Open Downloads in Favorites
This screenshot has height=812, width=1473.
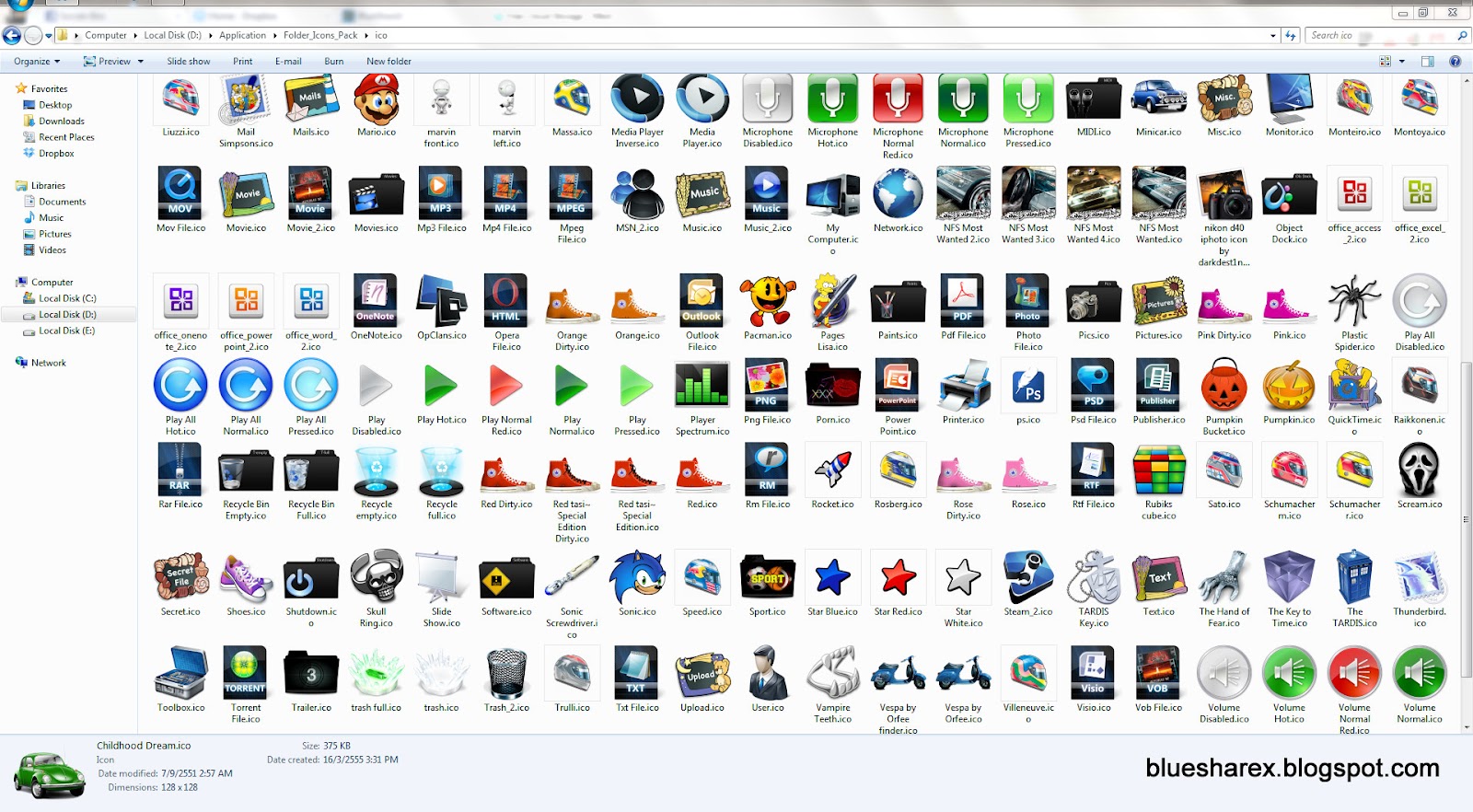[x=61, y=122]
